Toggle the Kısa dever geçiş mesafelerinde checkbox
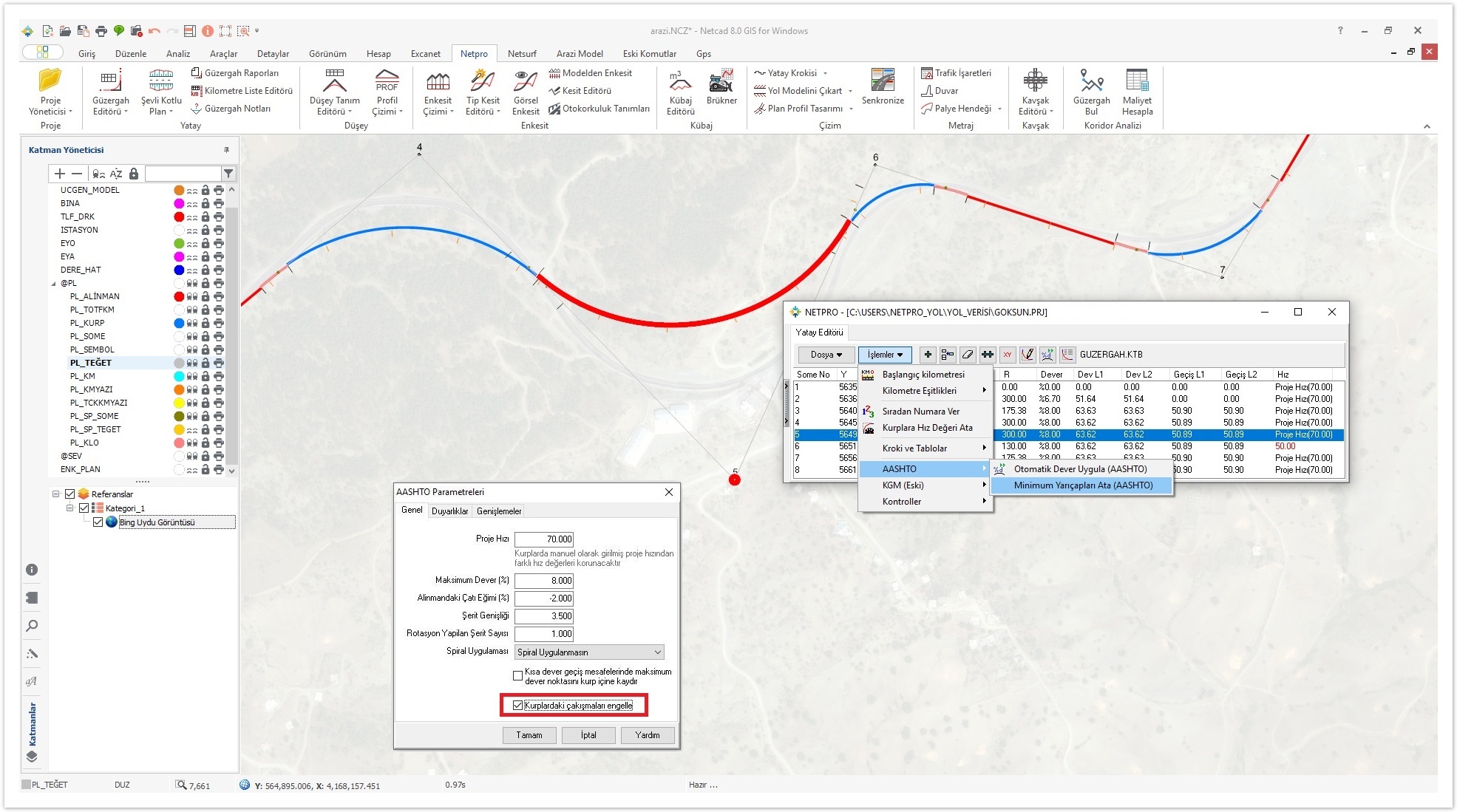This screenshot has height=812, width=1457. (x=518, y=676)
